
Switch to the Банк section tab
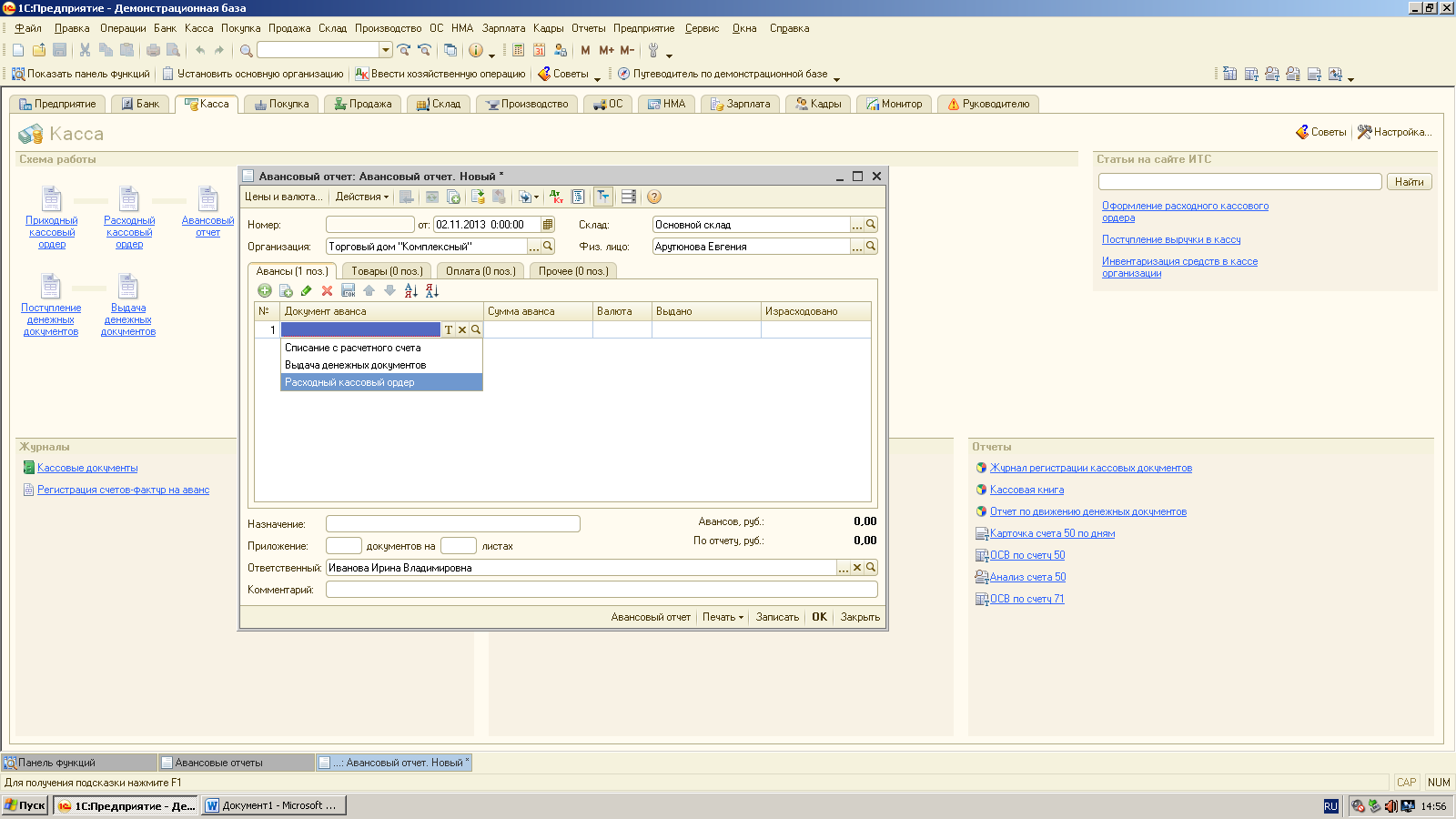point(141,104)
